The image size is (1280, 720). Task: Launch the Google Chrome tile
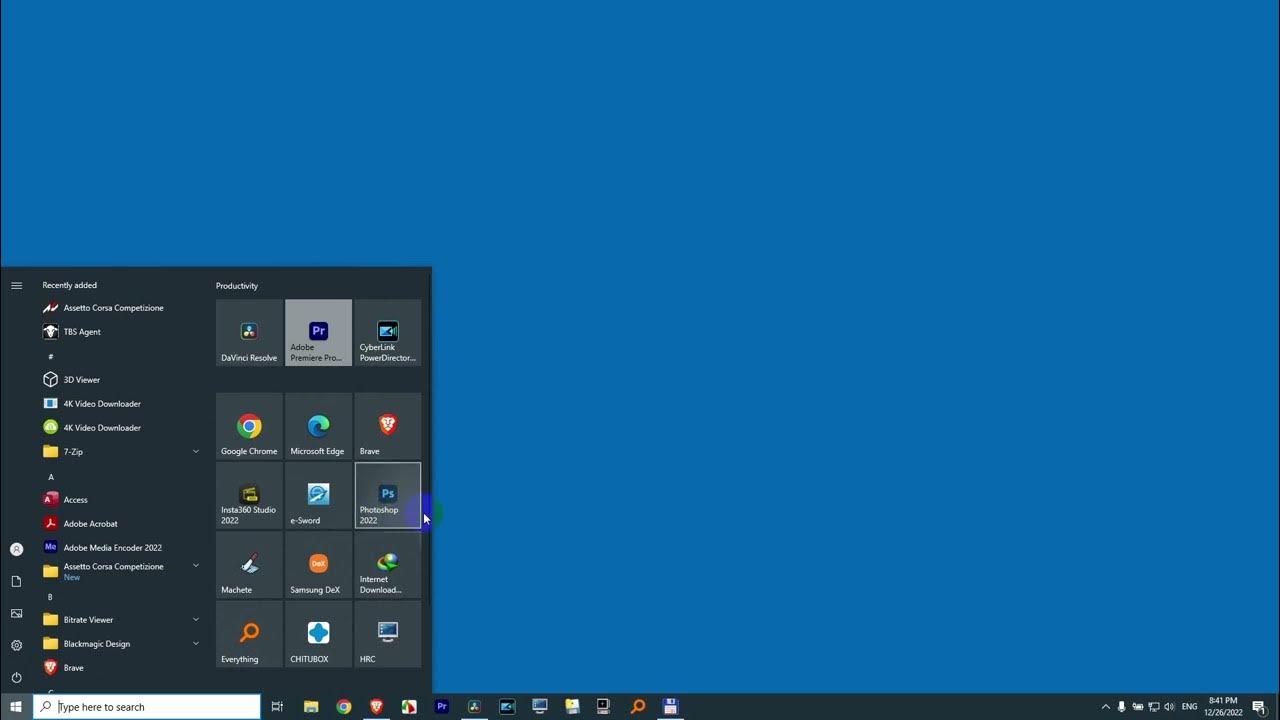249,426
